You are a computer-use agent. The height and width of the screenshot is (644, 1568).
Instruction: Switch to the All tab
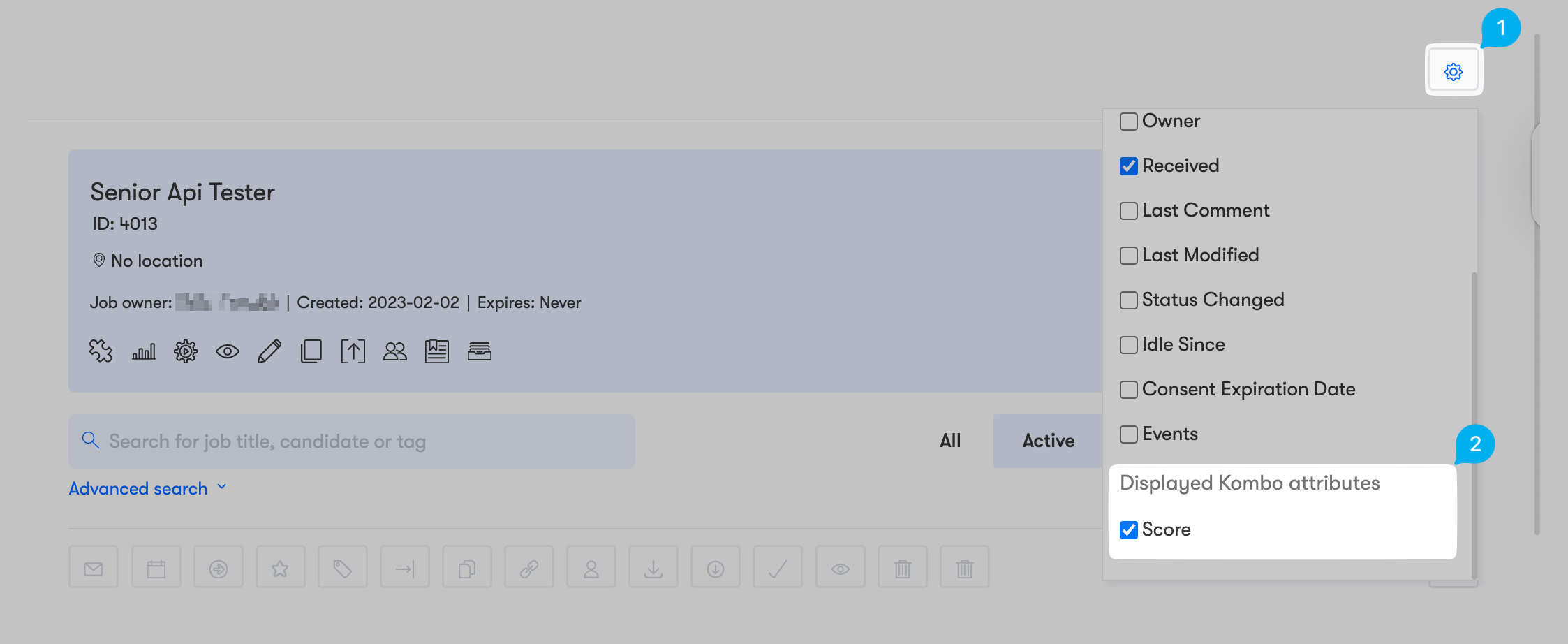949,441
